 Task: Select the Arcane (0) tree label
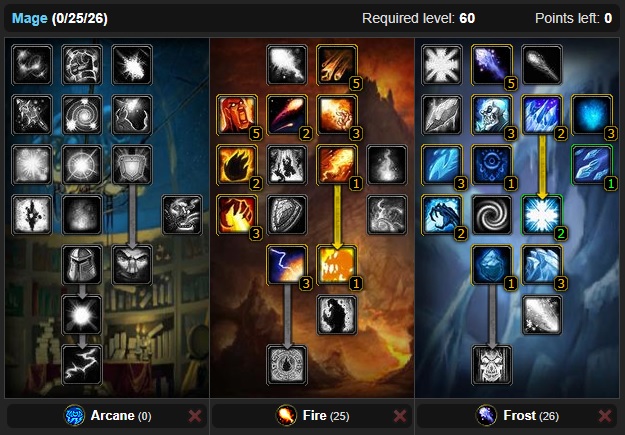121,415
